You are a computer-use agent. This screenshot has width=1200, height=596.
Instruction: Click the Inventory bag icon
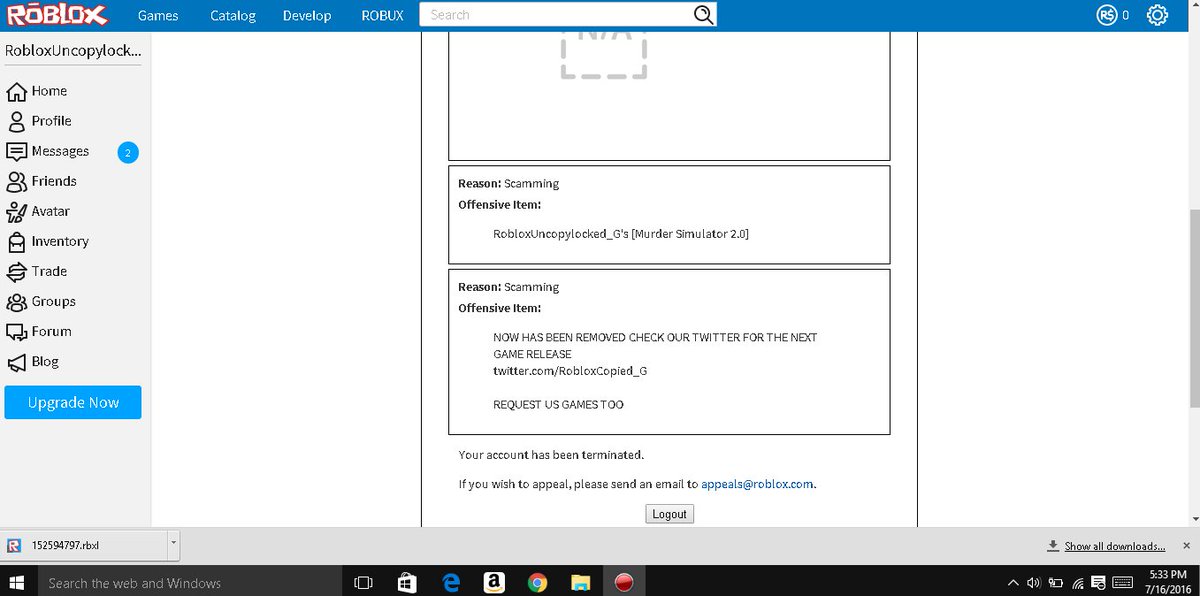tap(16, 241)
